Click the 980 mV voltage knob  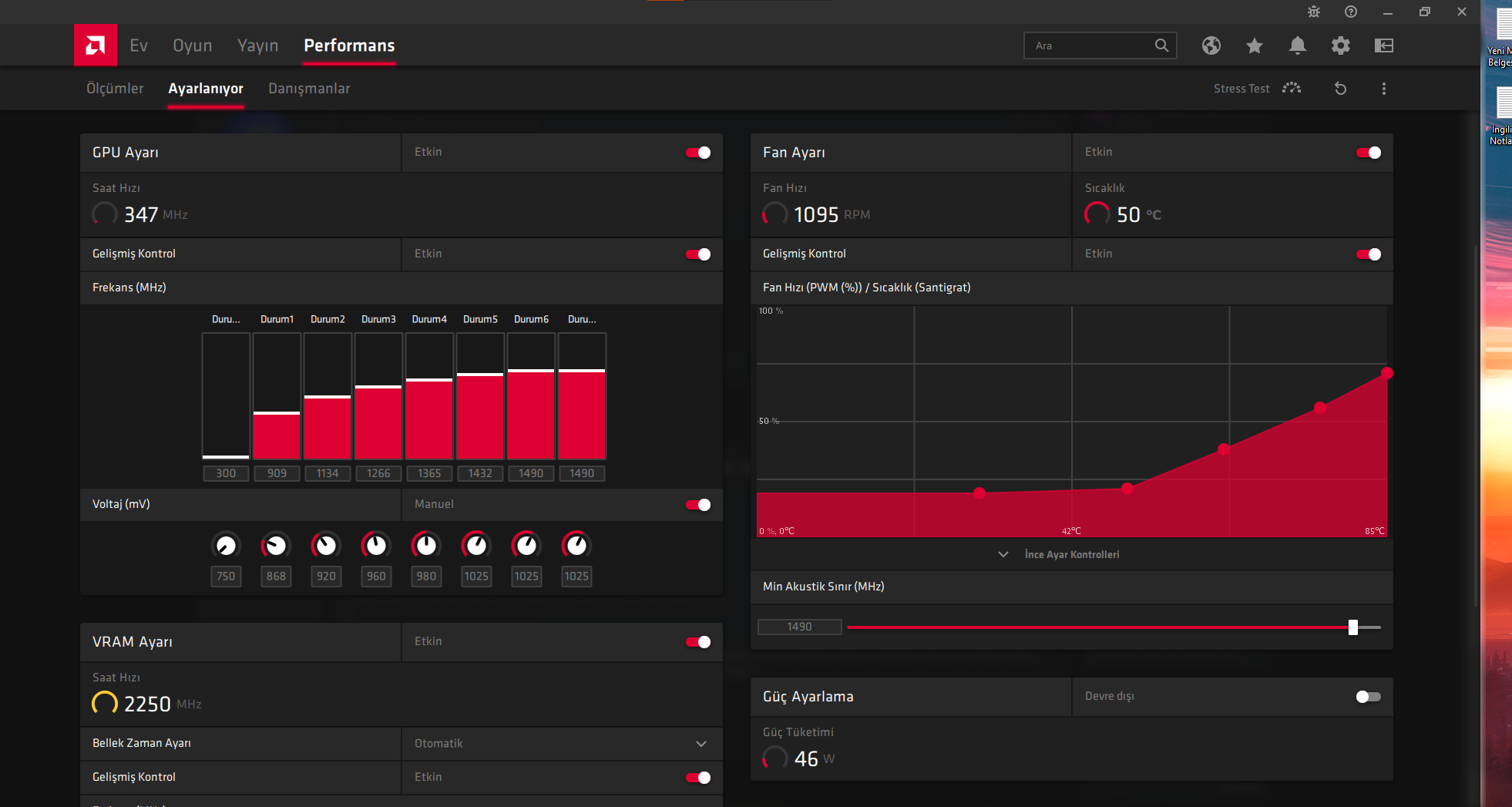click(x=426, y=546)
